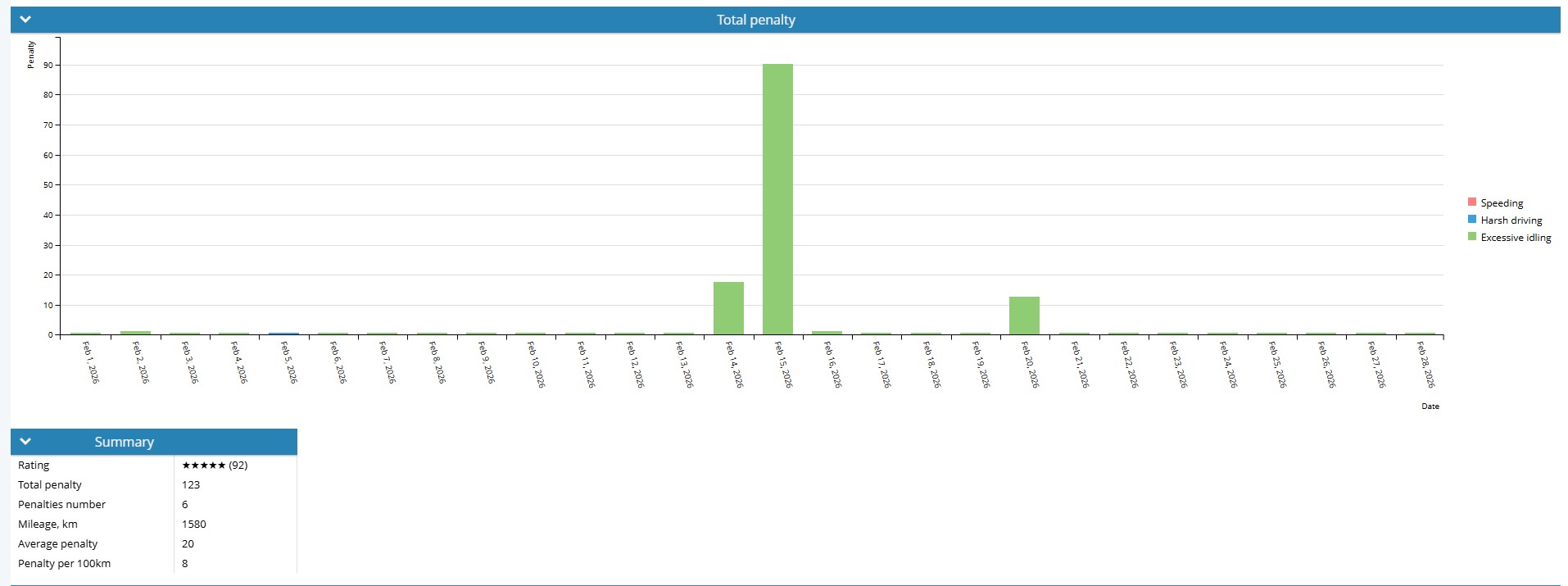1568x586 pixels.
Task: Toggle the Speeding series via legend label
Action: 1502,203
